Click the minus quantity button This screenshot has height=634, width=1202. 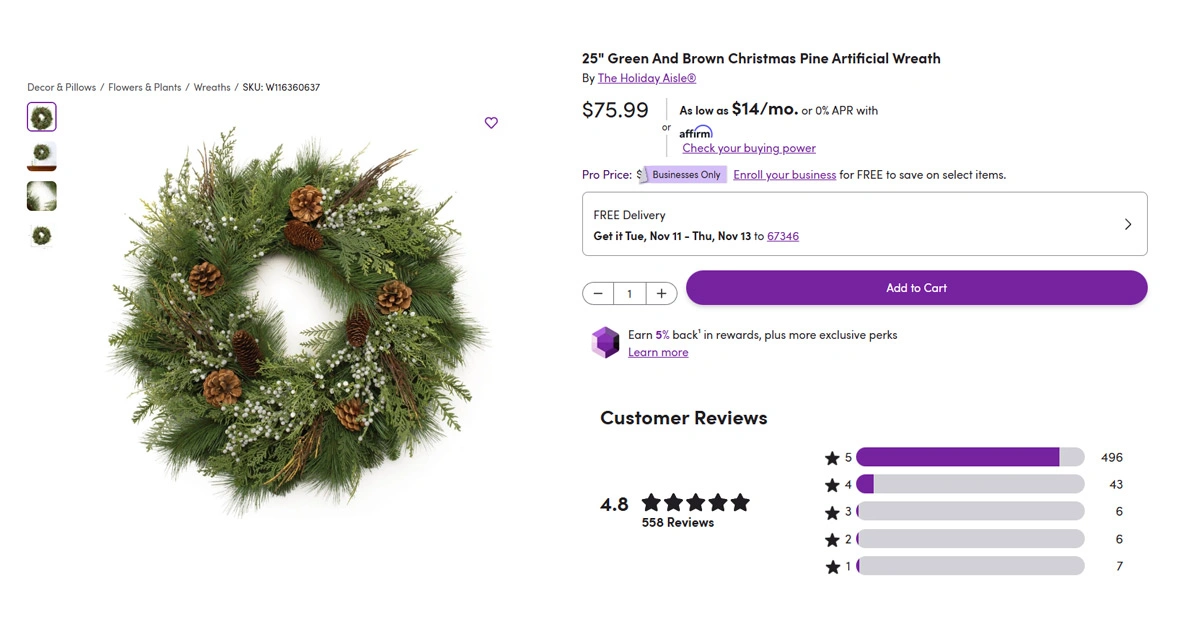click(x=598, y=293)
